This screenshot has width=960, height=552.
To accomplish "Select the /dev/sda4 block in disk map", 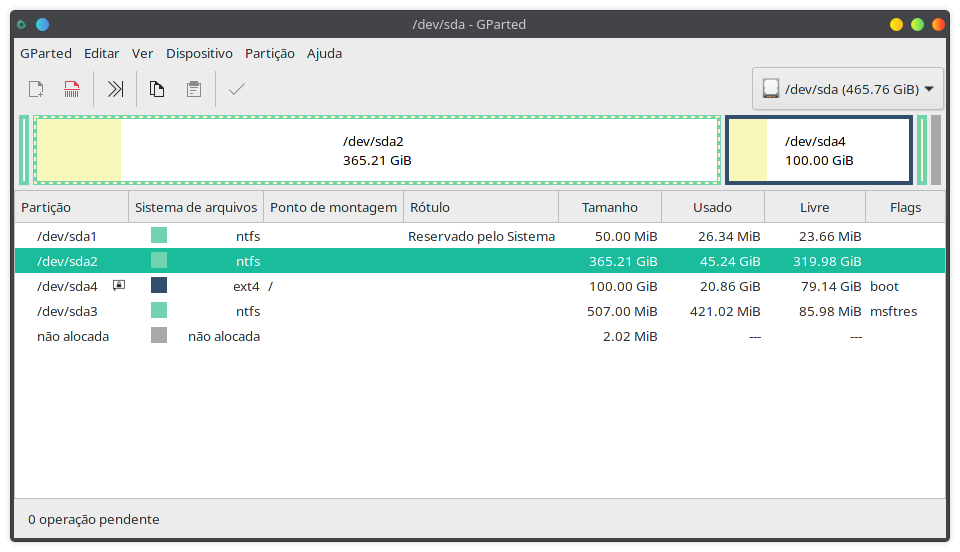I will 819,150.
